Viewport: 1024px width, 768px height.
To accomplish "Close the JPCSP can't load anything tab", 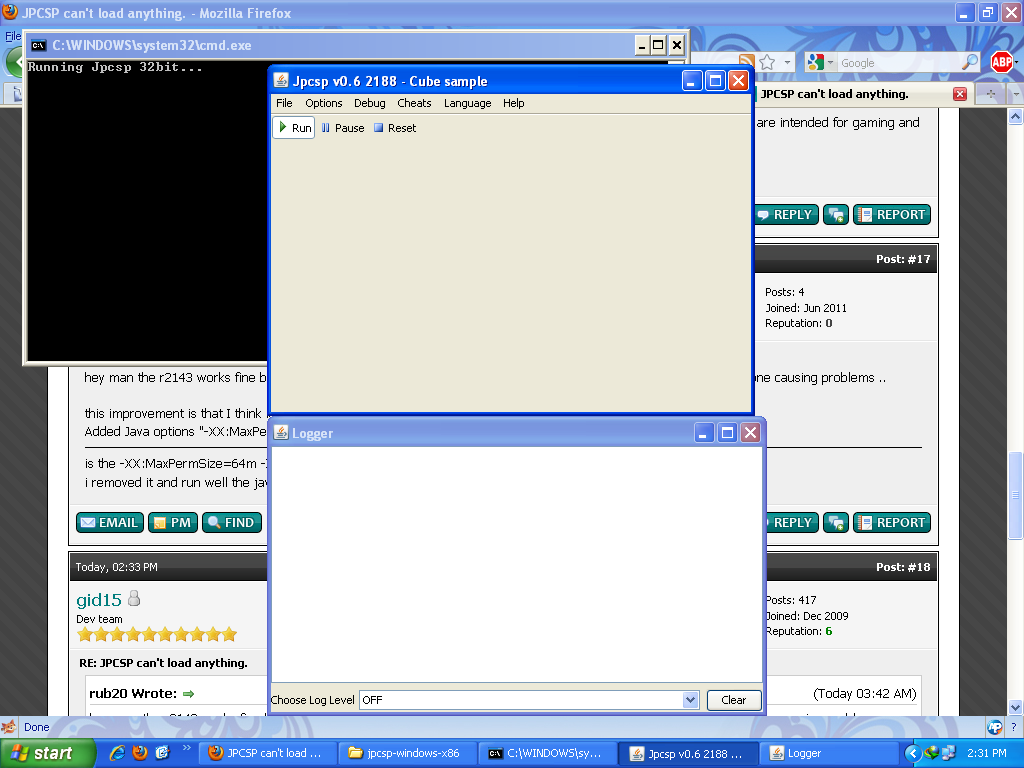I will [x=959, y=94].
